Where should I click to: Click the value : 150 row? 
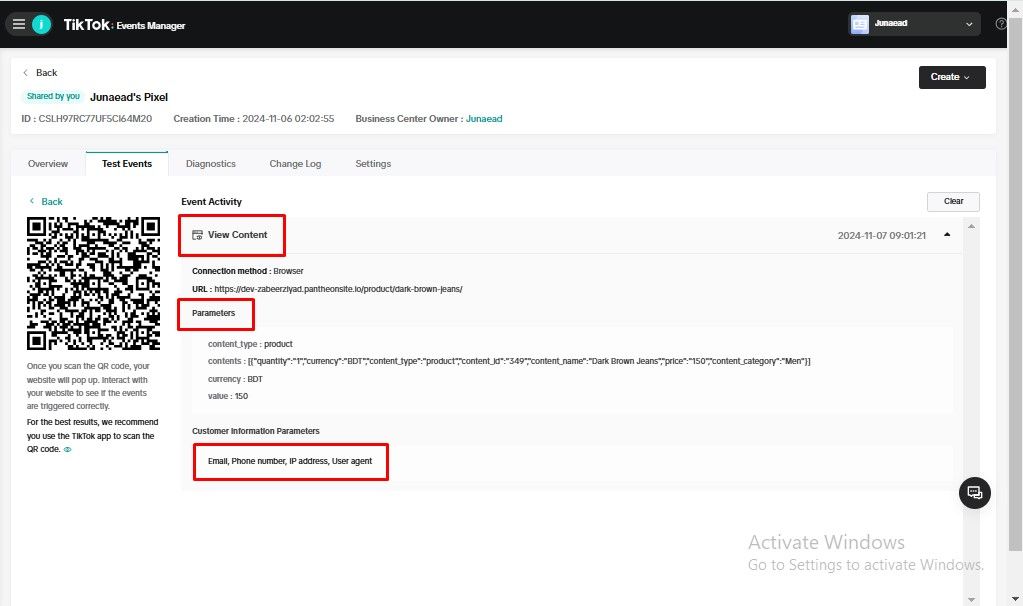tap(228, 396)
